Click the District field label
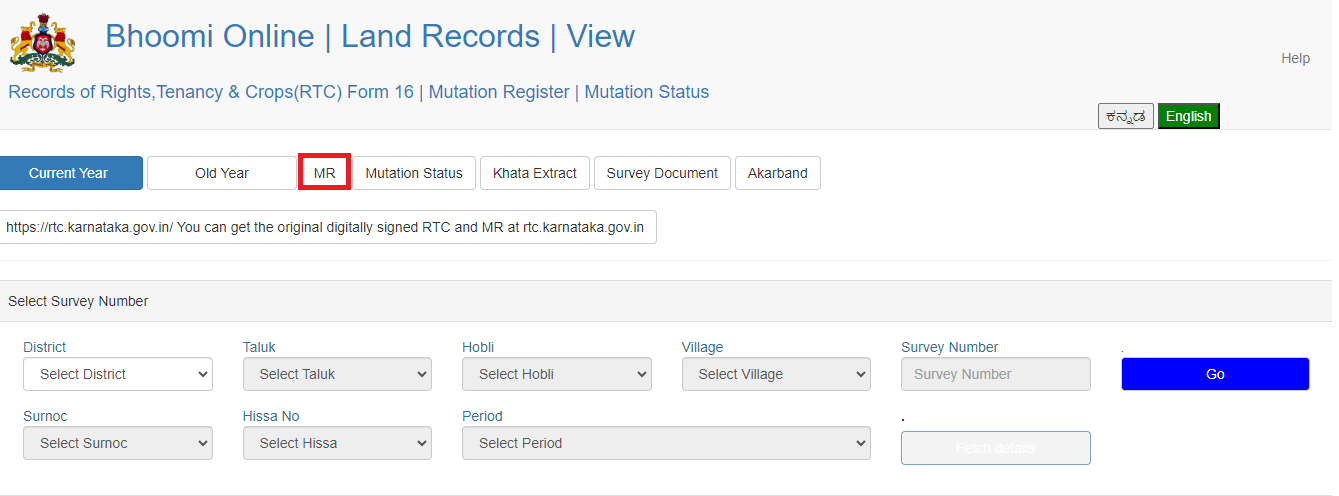This screenshot has width=1339, height=496. (x=45, y=347)
